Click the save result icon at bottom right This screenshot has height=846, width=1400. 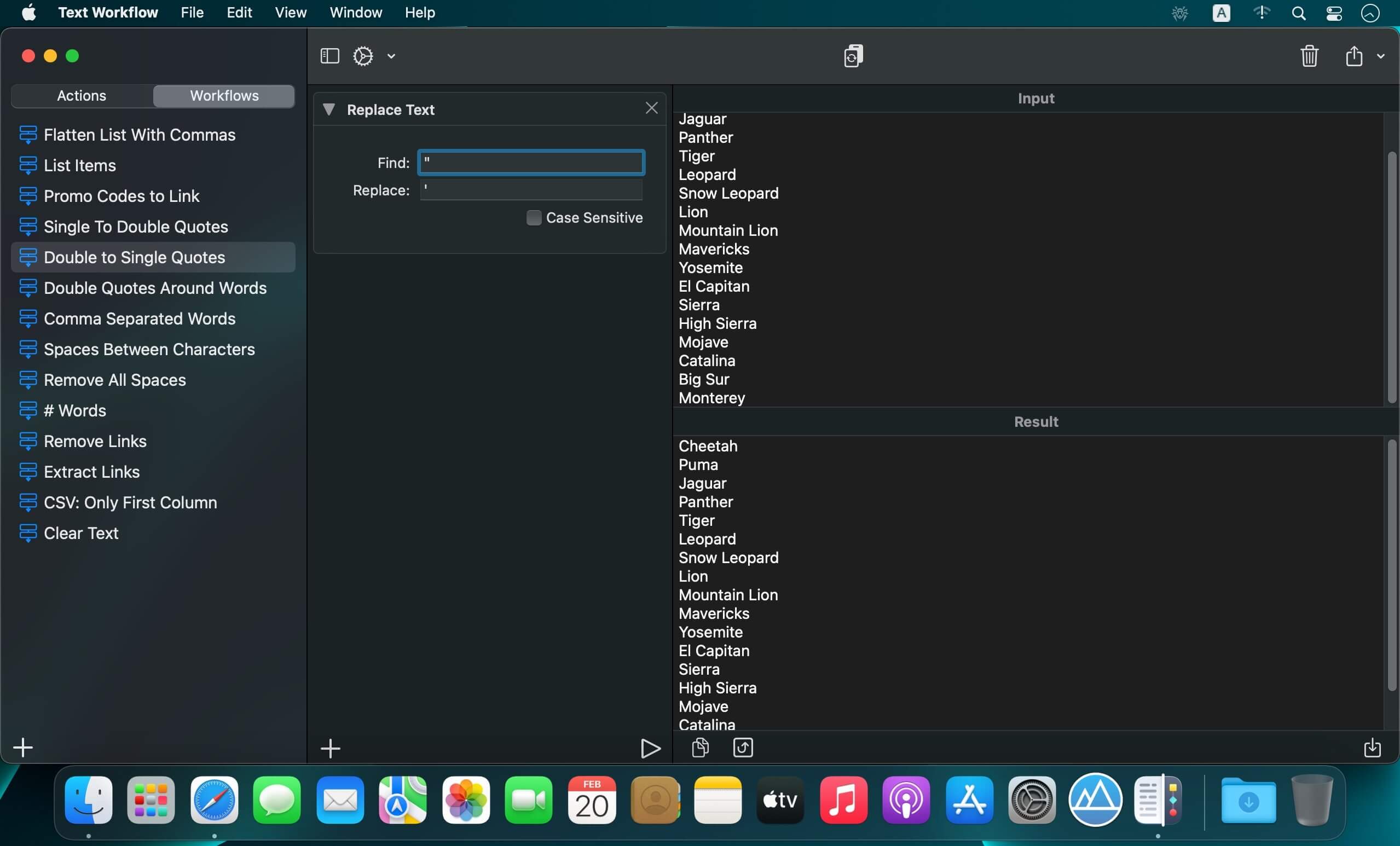1372,747
